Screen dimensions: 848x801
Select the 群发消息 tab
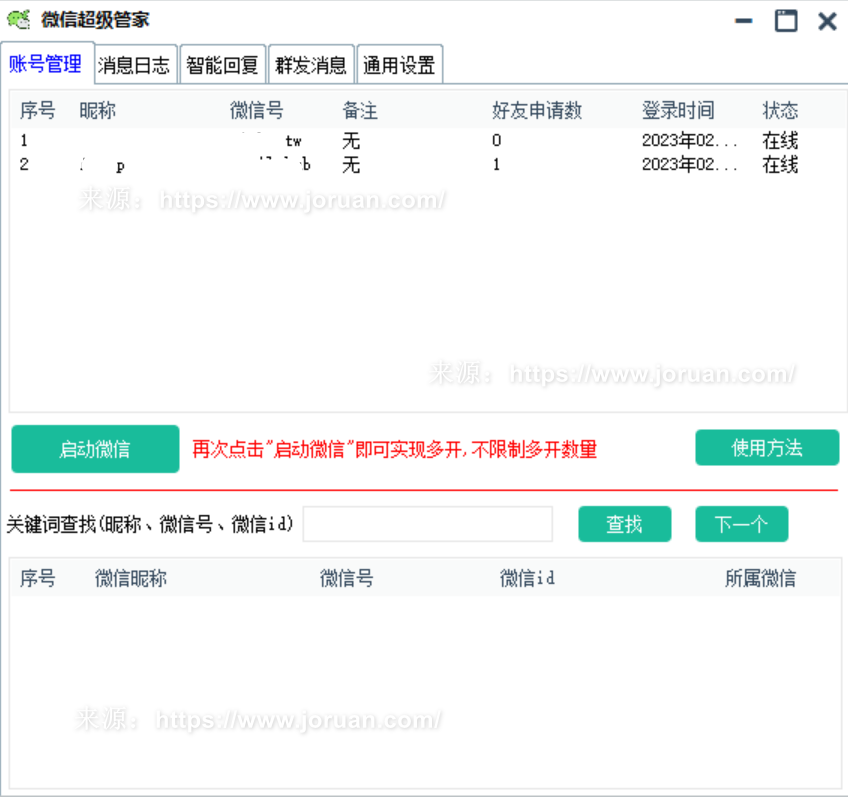[x=310, y=66]
